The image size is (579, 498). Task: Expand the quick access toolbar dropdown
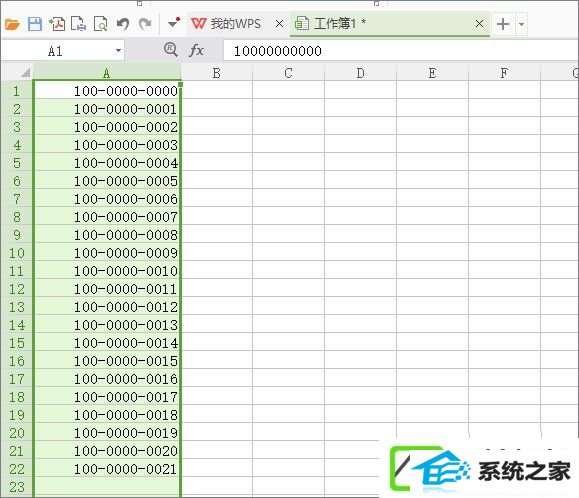point(174,23)
